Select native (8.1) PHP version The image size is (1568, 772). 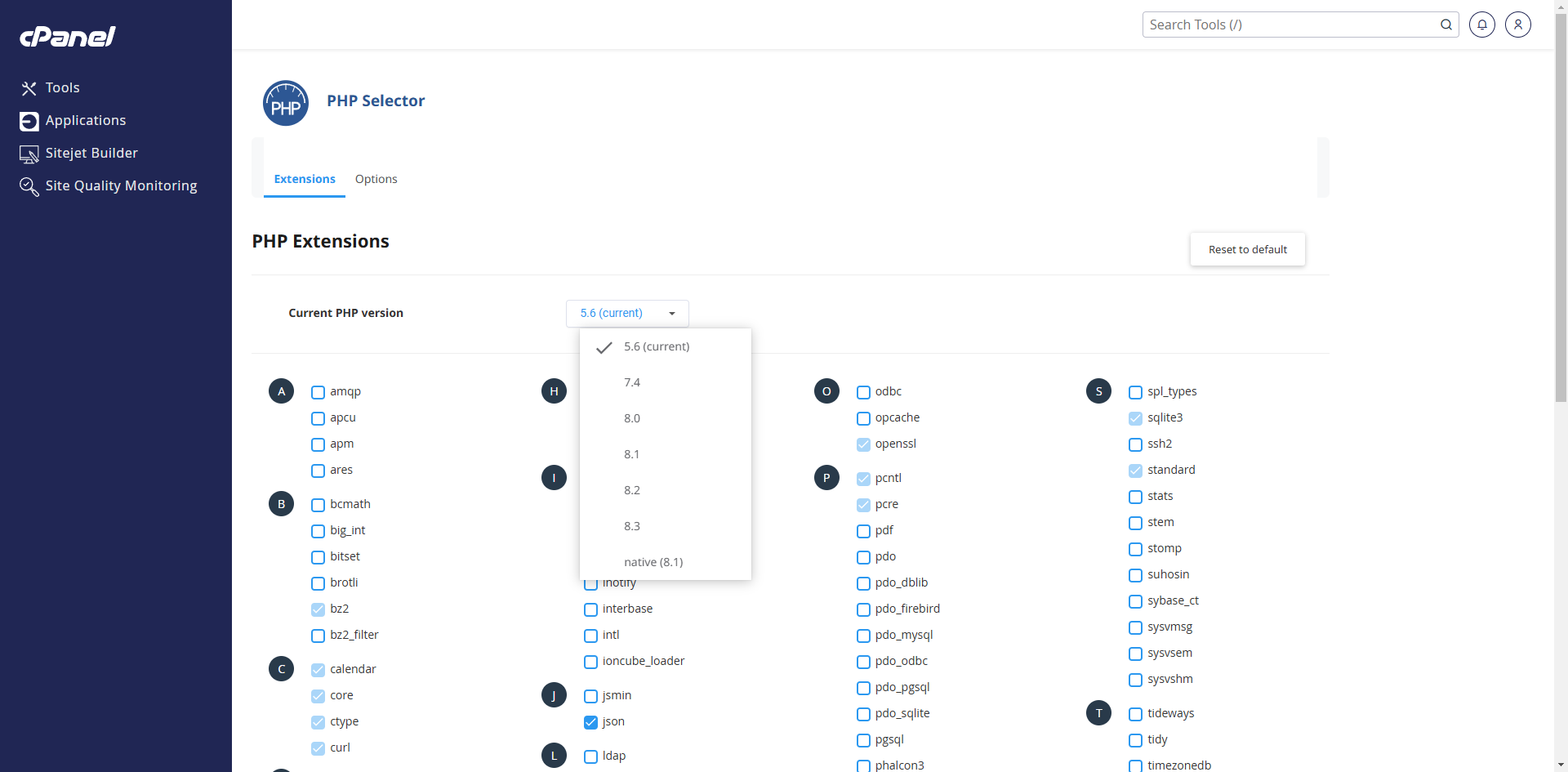666,562
